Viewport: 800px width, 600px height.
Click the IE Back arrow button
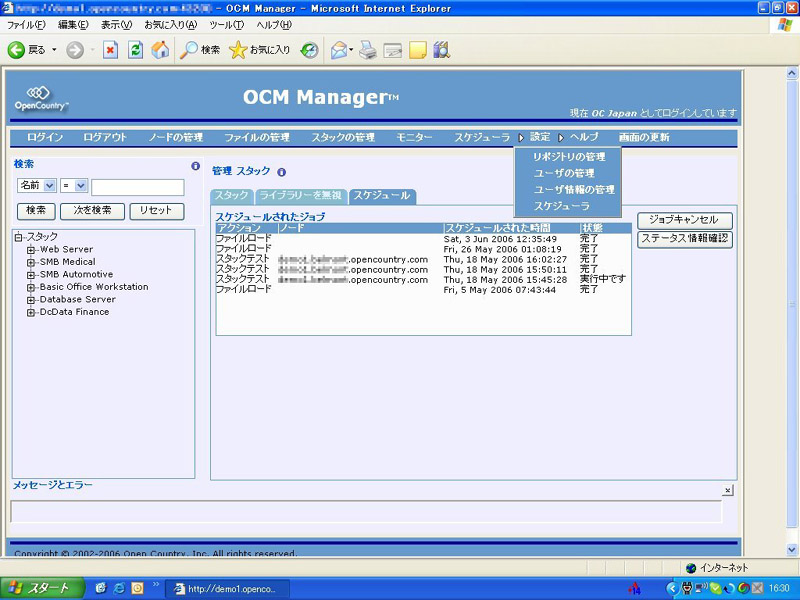point(16,50)
